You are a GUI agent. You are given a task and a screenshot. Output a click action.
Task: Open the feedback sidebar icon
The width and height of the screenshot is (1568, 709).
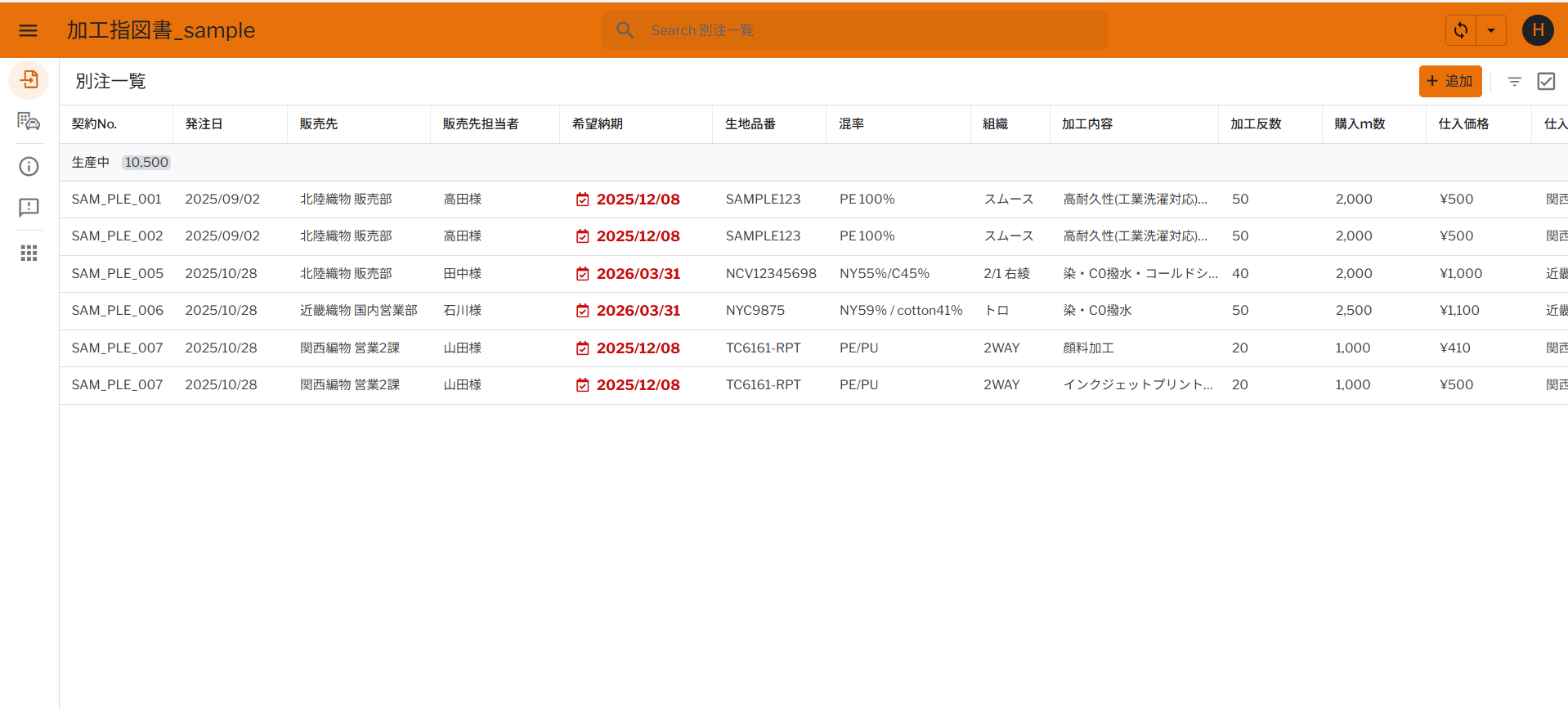click(x=29, y=208)
